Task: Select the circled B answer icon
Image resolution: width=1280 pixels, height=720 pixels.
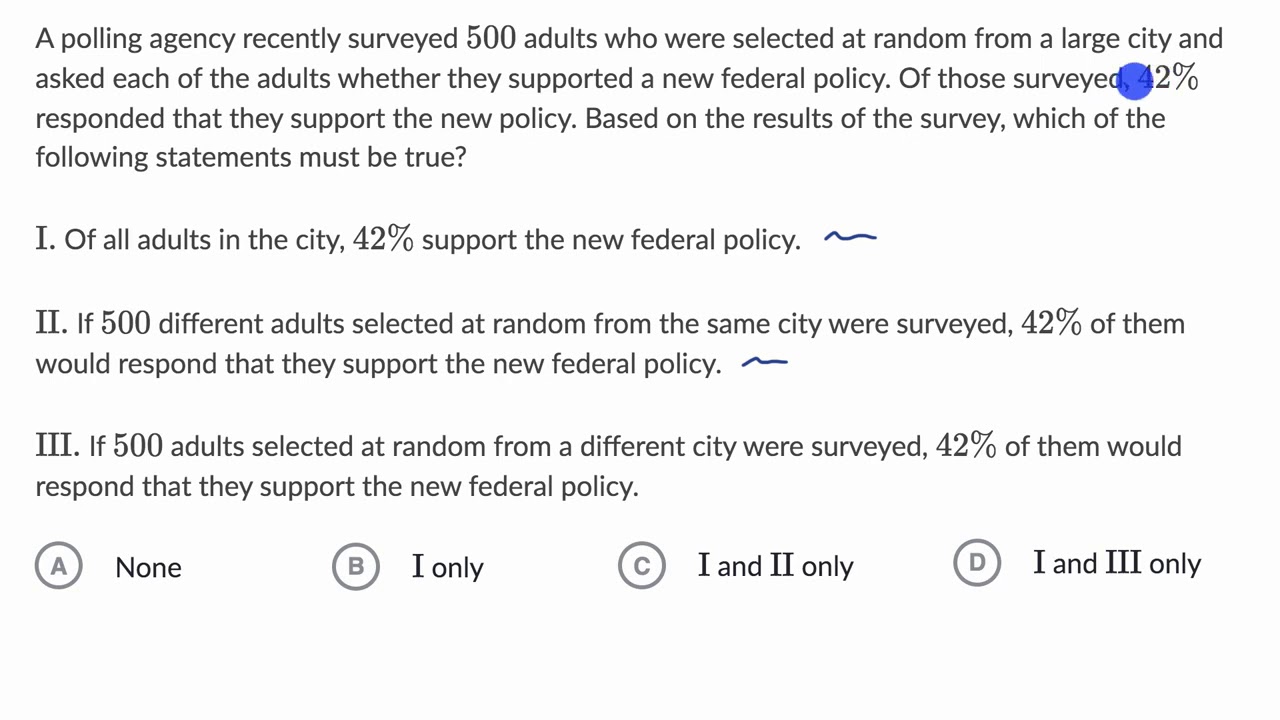Action: (x=356, y=566)
